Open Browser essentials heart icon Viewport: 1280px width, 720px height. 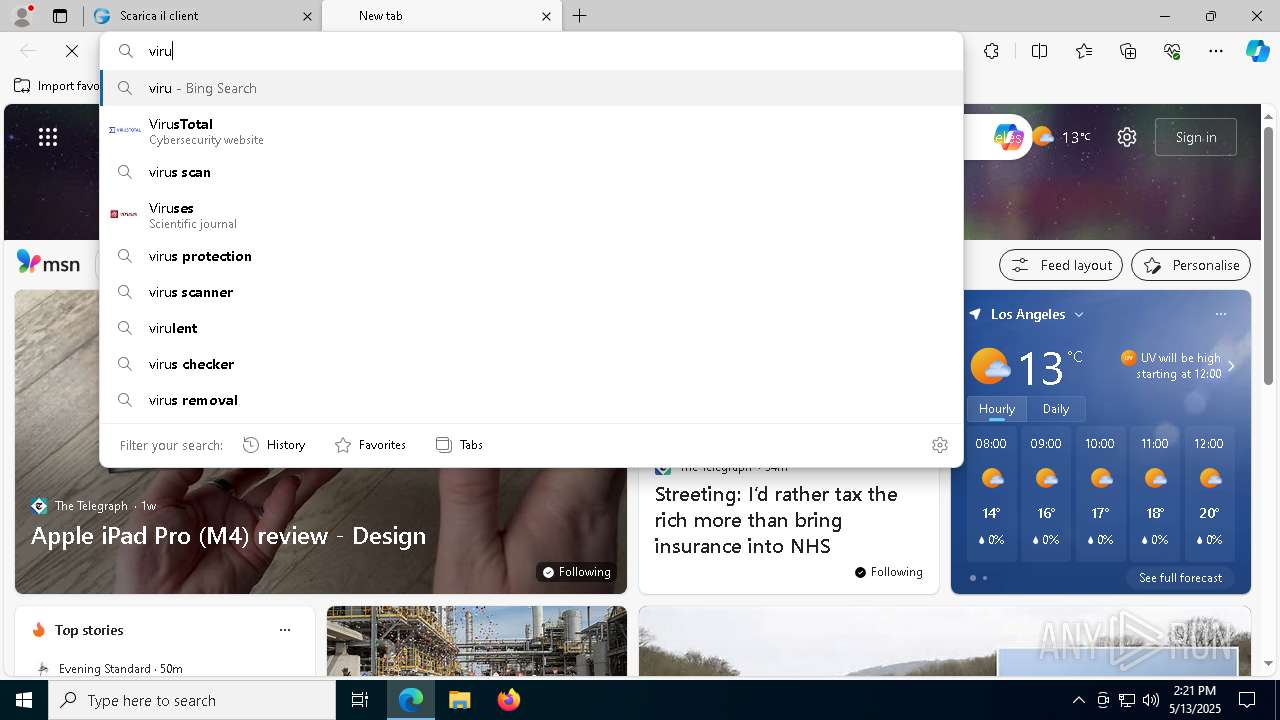click(1172, 51)
